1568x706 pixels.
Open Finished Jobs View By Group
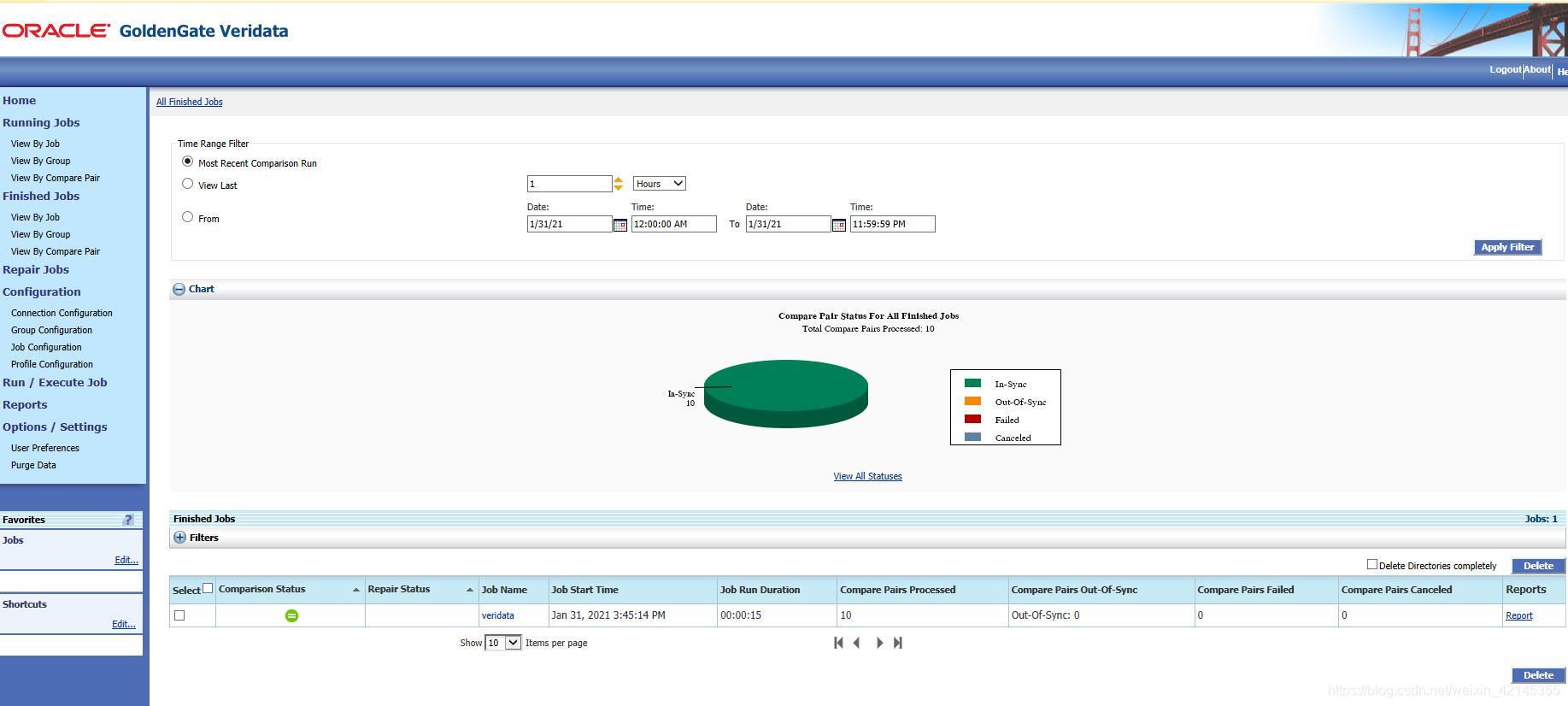(x=40, y=234)
